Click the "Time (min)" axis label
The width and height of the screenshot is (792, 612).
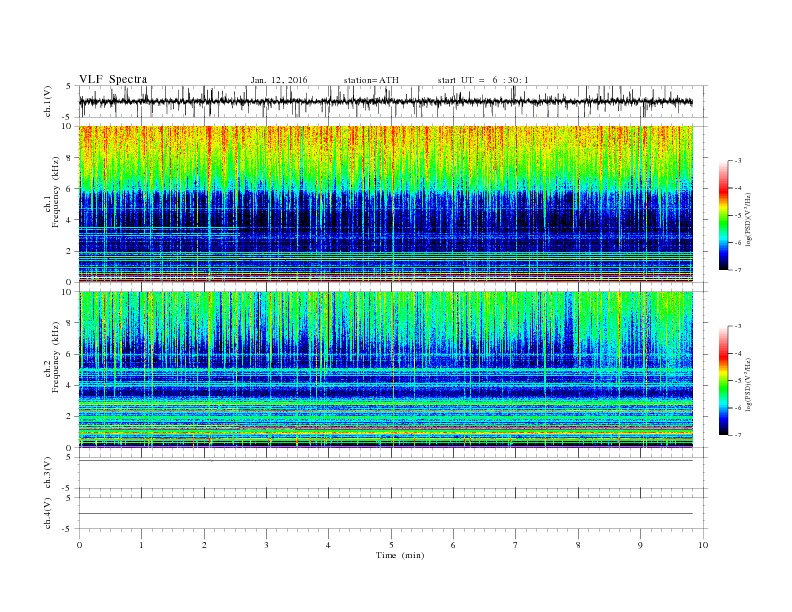pos(400,555)
